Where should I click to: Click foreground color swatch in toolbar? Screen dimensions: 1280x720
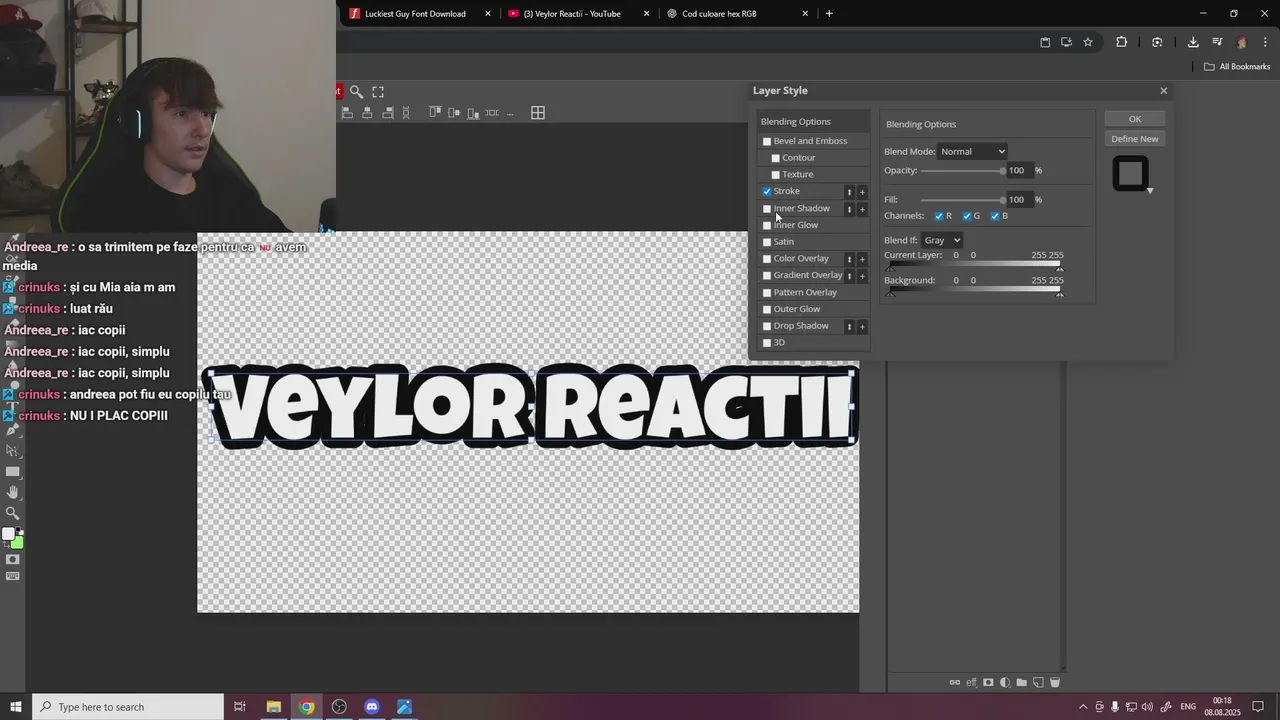coord(9,535)
